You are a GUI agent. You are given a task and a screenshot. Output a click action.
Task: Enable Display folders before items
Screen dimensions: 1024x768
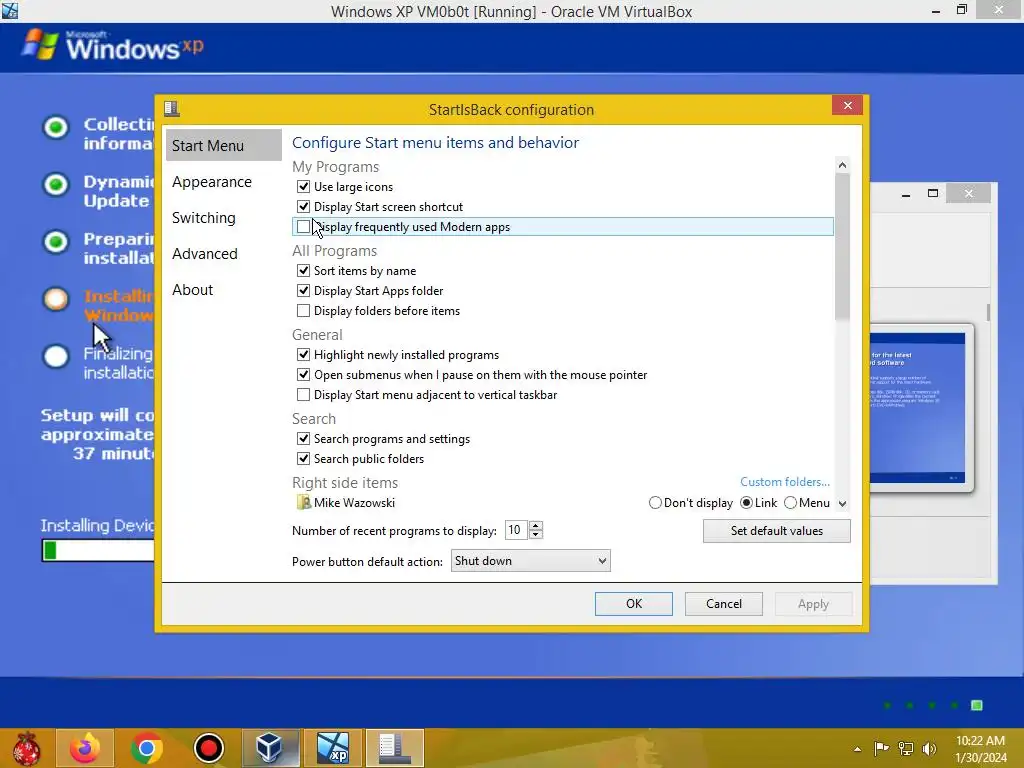tap(303, 310)
